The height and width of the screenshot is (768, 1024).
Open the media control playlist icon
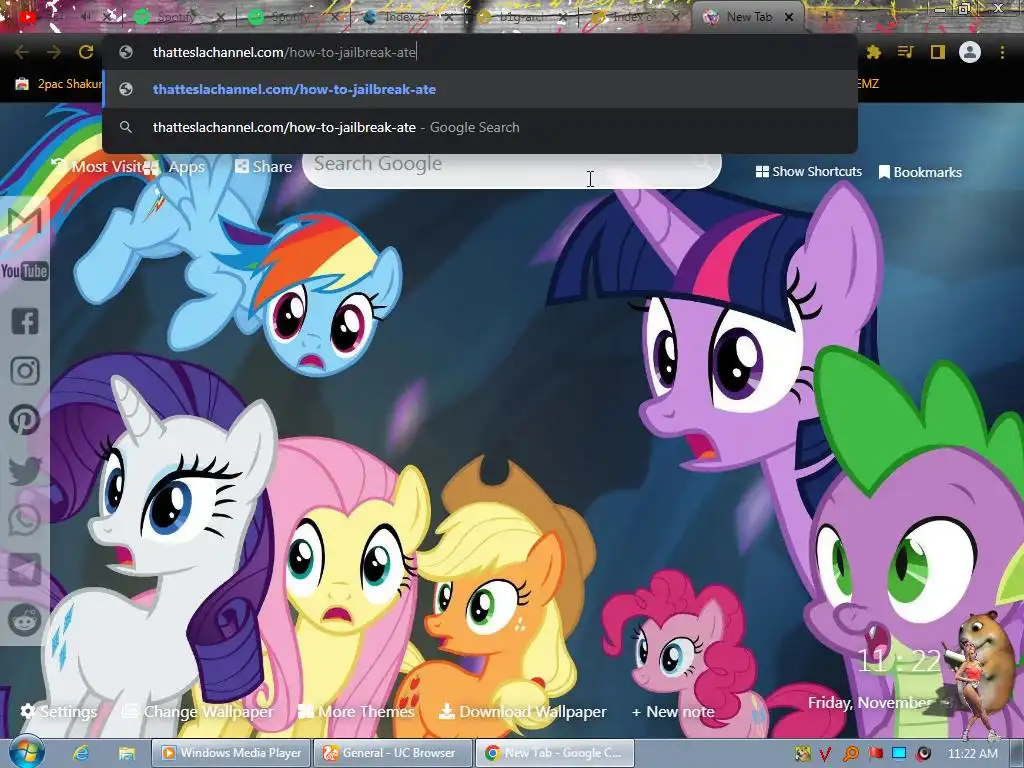905,52
